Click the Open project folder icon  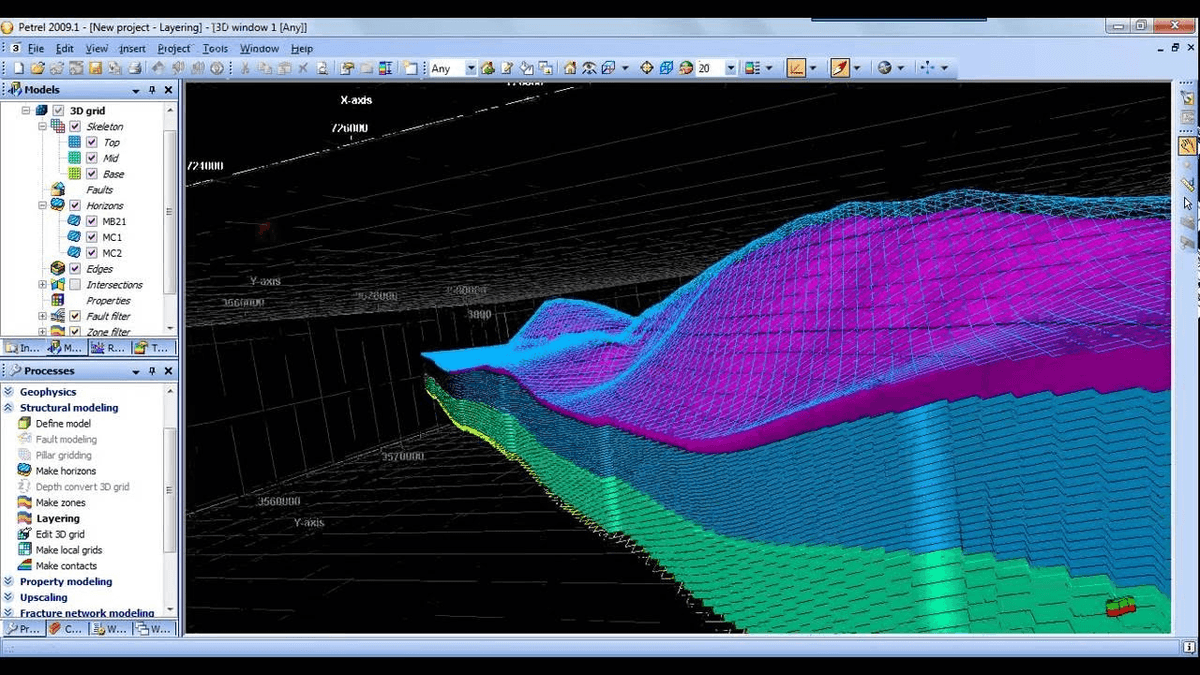[37, 68]
